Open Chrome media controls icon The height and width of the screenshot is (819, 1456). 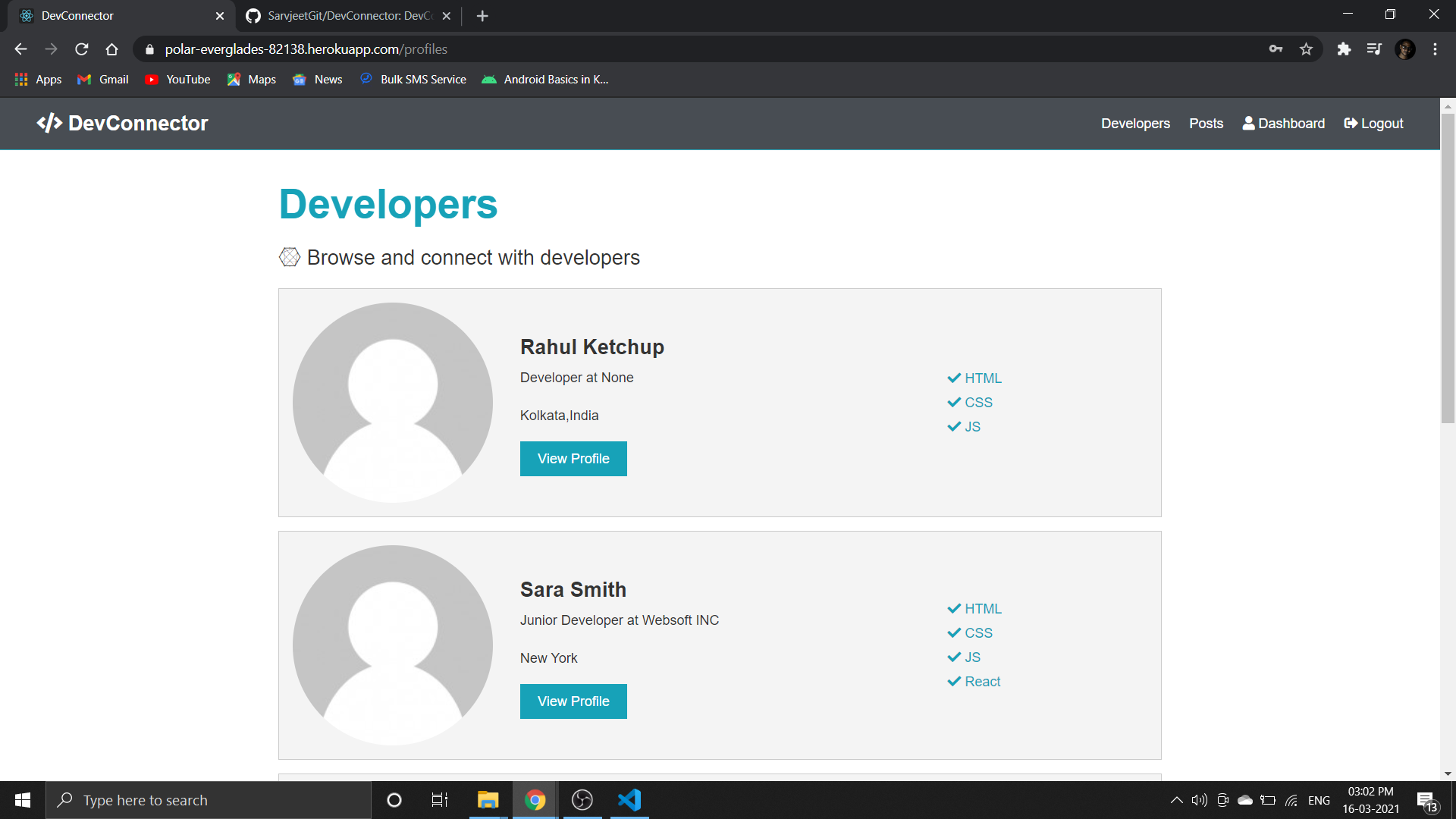1374,49
